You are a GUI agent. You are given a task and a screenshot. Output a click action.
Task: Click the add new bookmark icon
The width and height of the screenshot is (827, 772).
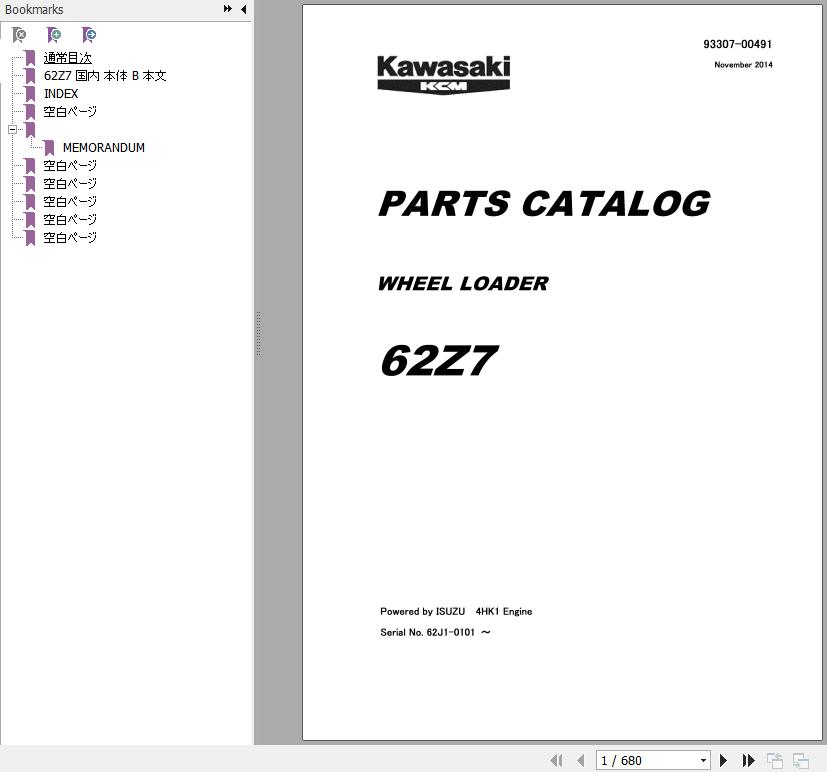click(54, 35)
